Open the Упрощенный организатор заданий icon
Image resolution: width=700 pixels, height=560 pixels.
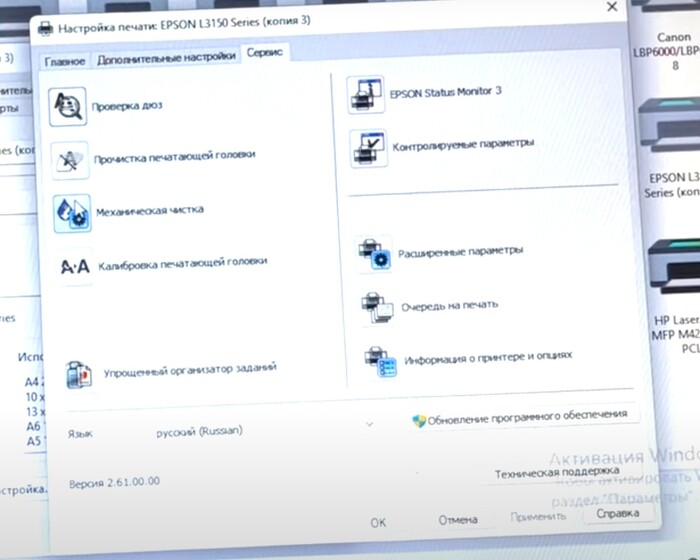coord(79,375)
